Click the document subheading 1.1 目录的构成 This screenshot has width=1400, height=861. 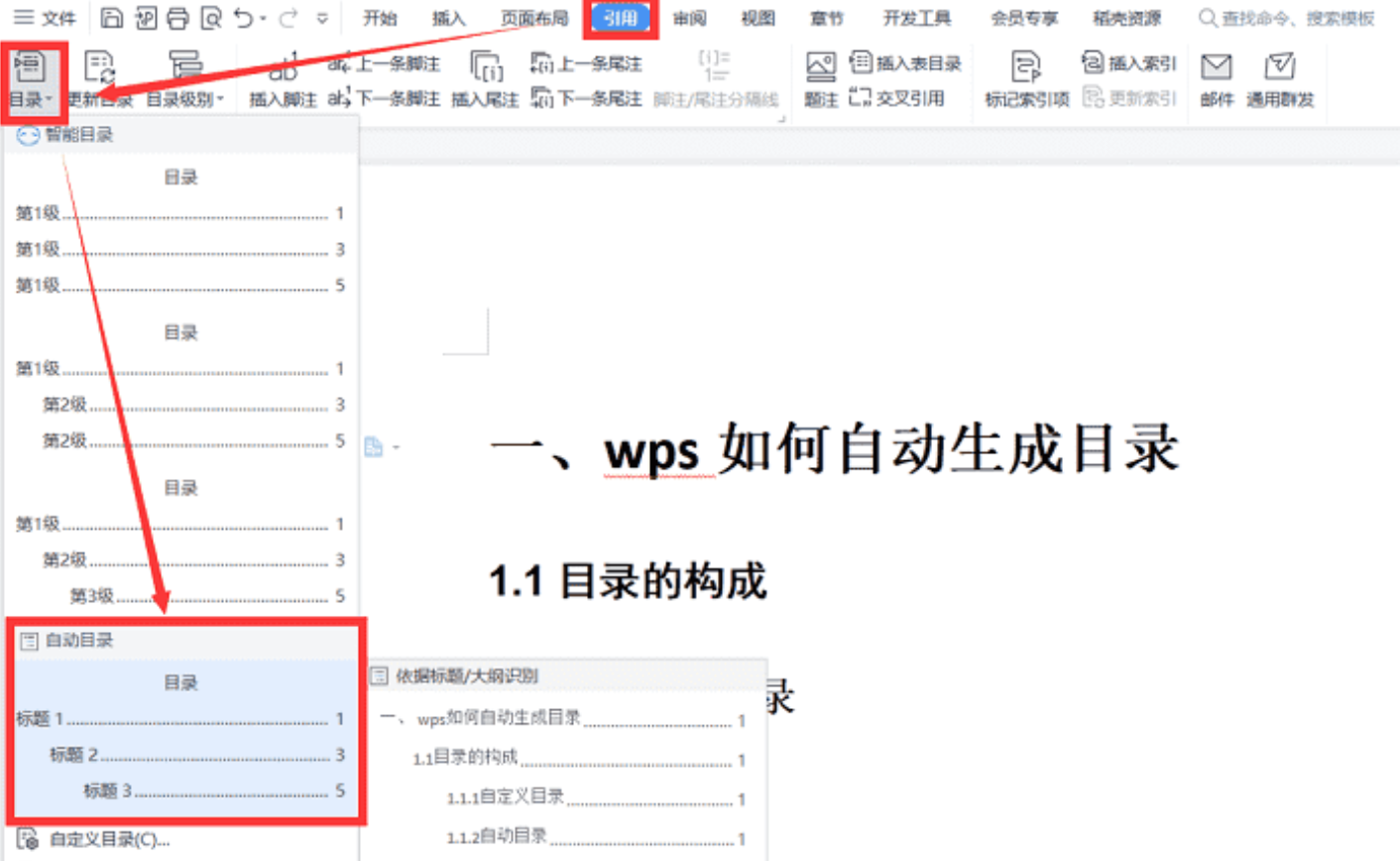pos(628,581)
